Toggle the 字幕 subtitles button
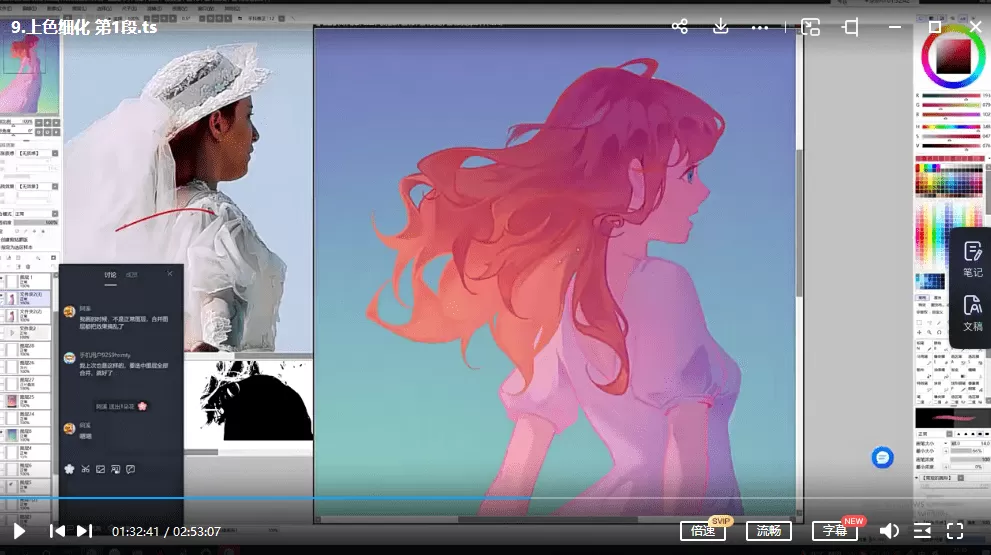This screenshot has height=555, width=991. [x=834, y=531]
